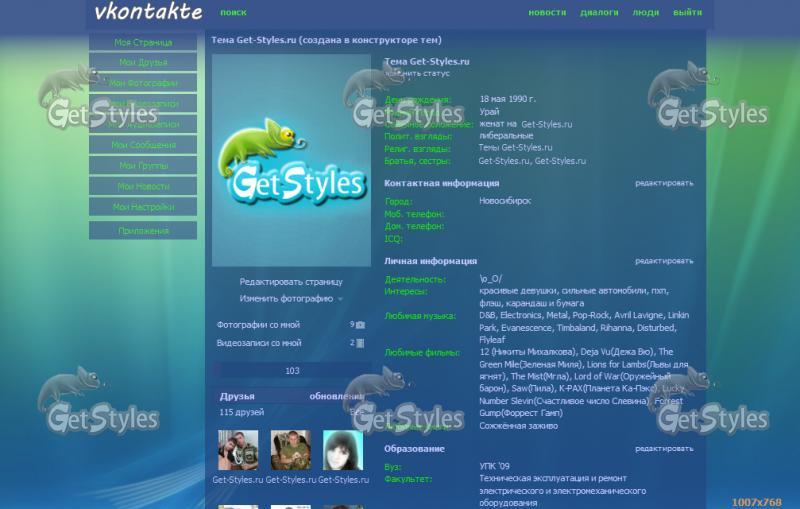Viewport: 800px width, 509px height.
Task: Open Get-Styles.ru link after женат на
Action: [546, 124]
